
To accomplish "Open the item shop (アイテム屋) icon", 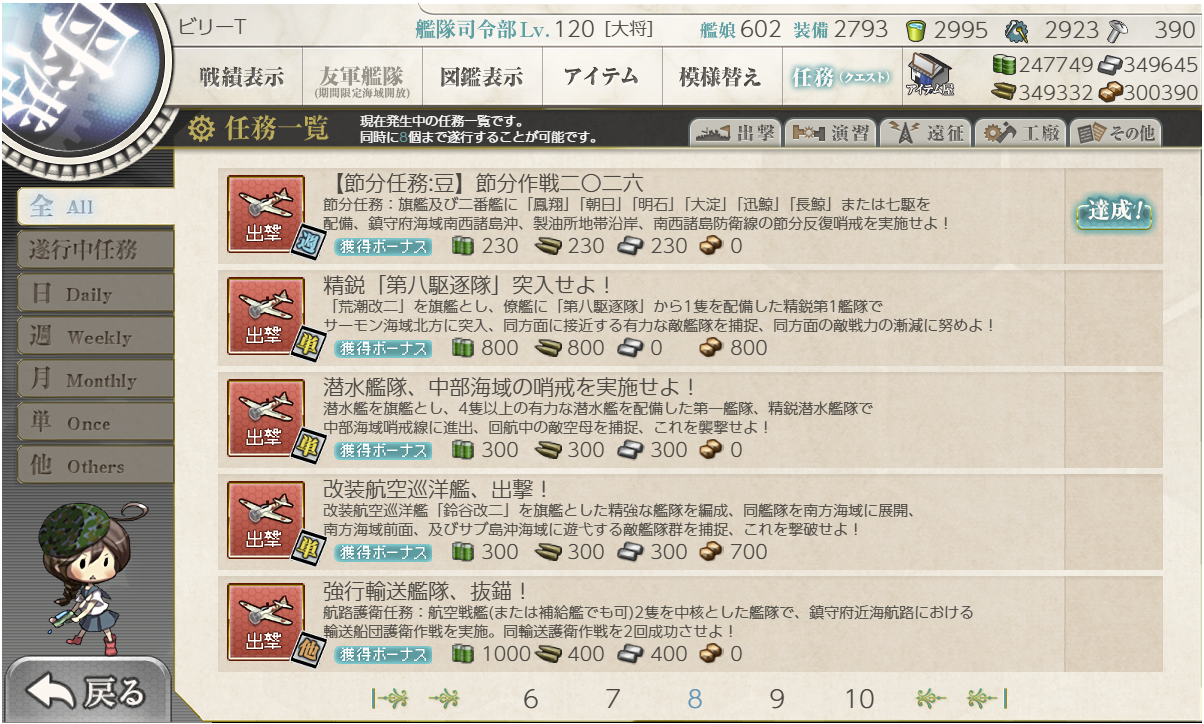I will click(x=930, y=76).
